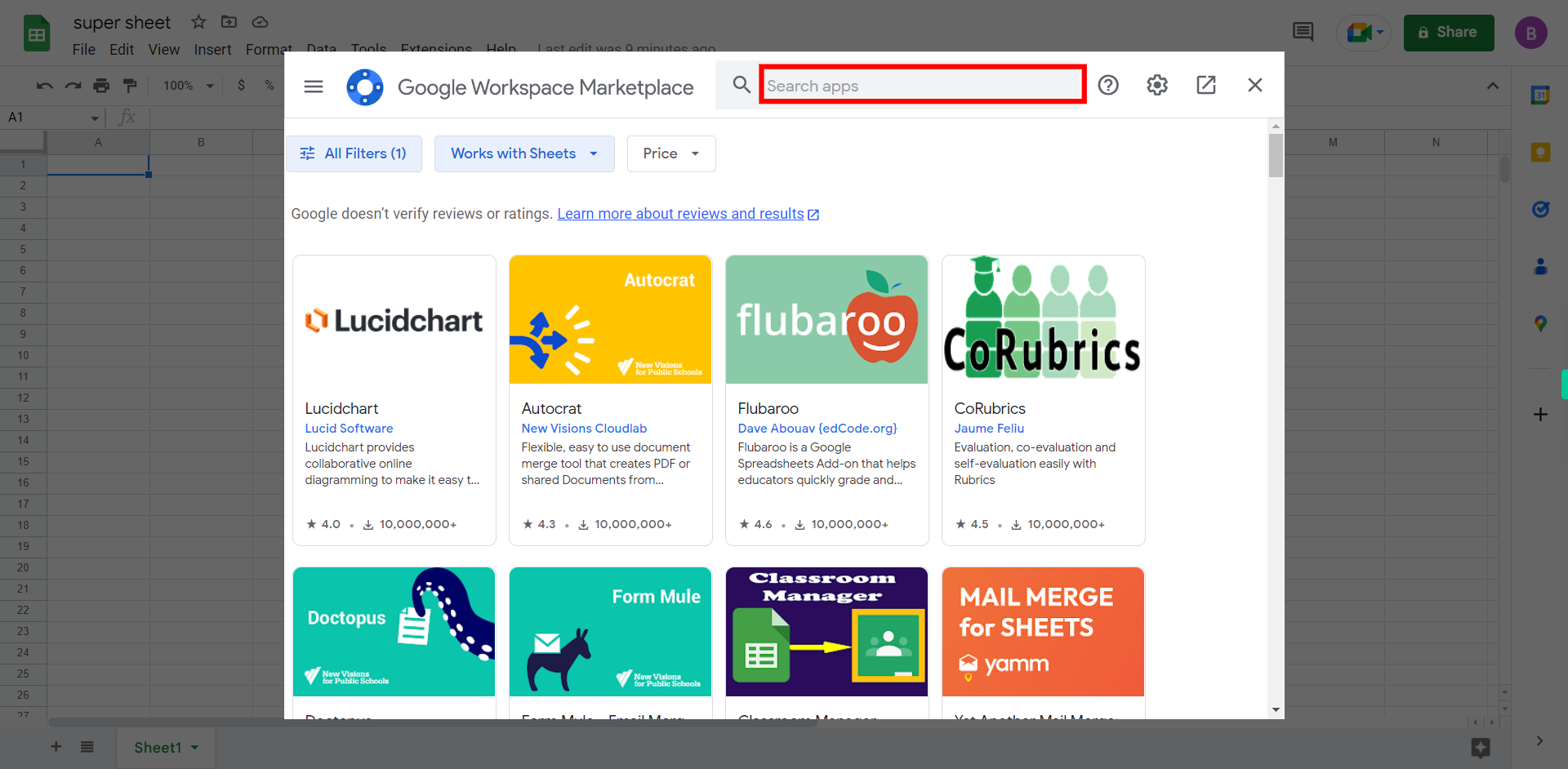The image size is (1568, 769).
Task: Close the Marketplace dialog
Action: (1255, 85)
